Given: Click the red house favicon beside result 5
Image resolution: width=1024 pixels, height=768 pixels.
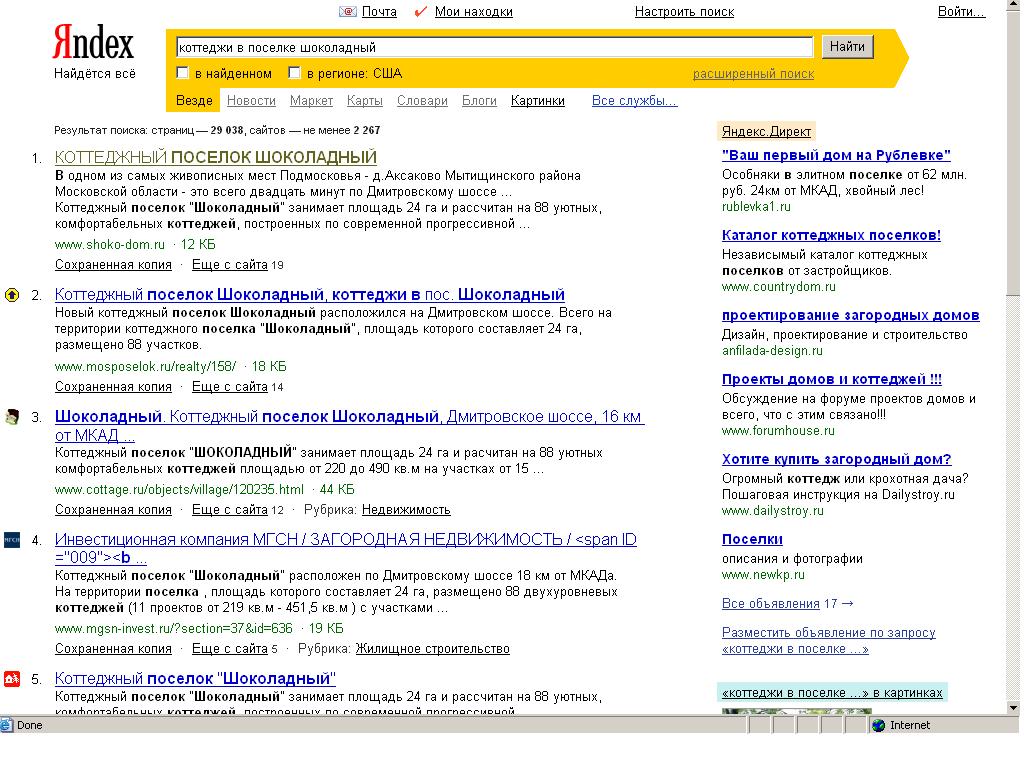Looking at the screenshot, I should click(x=12, y=679).
